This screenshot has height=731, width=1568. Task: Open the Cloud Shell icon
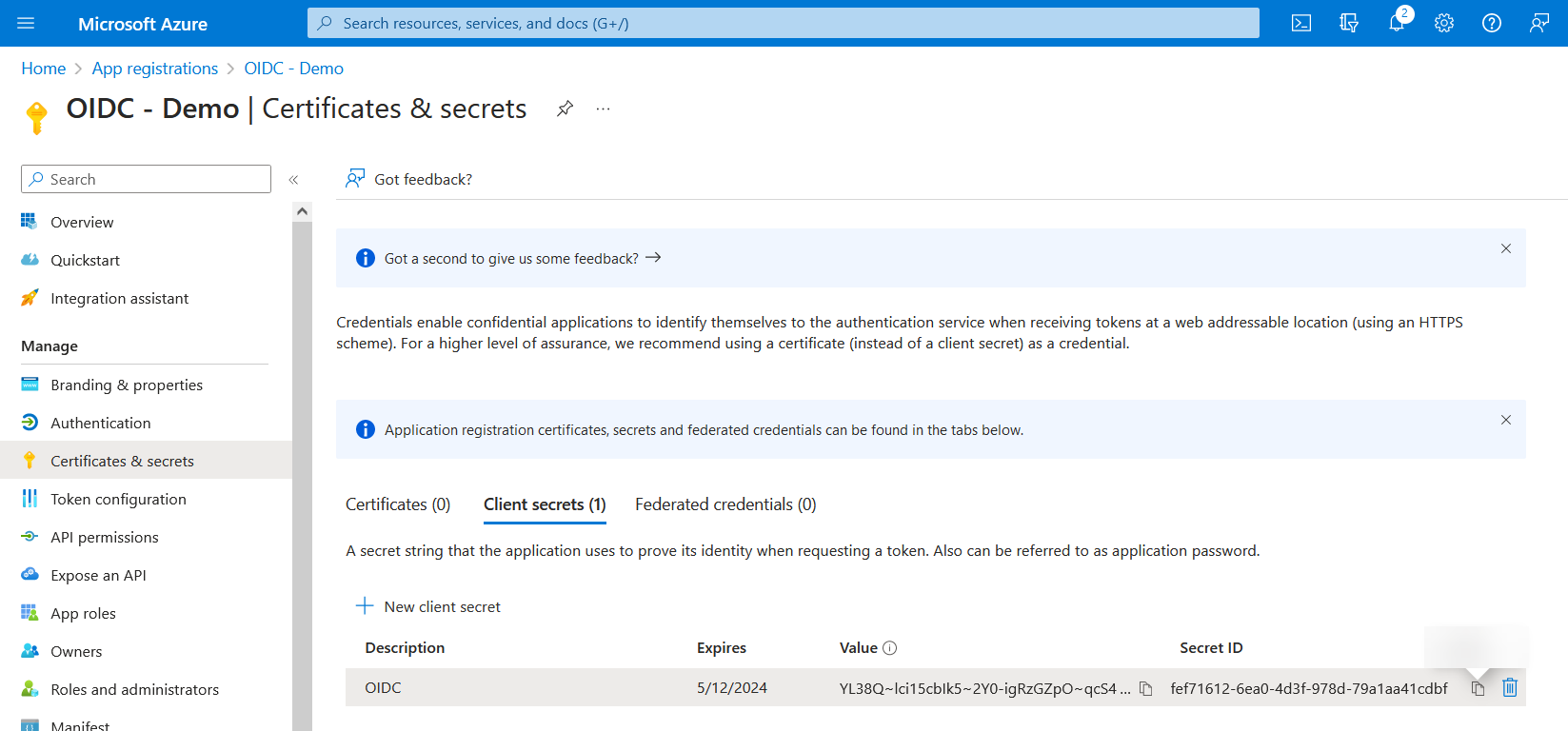coord(1300,24)
